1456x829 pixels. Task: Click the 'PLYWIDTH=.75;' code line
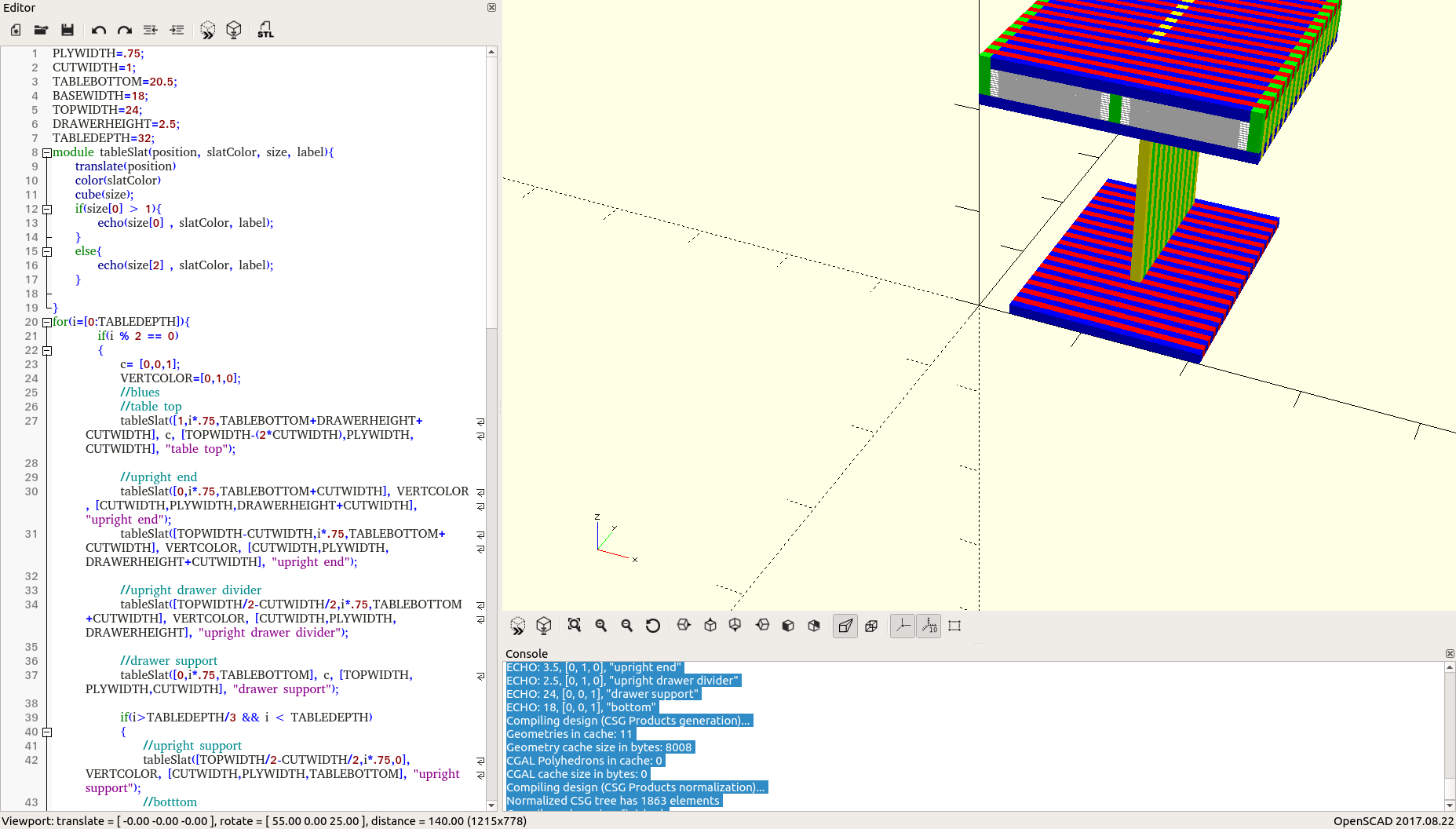tap(98, 53)
